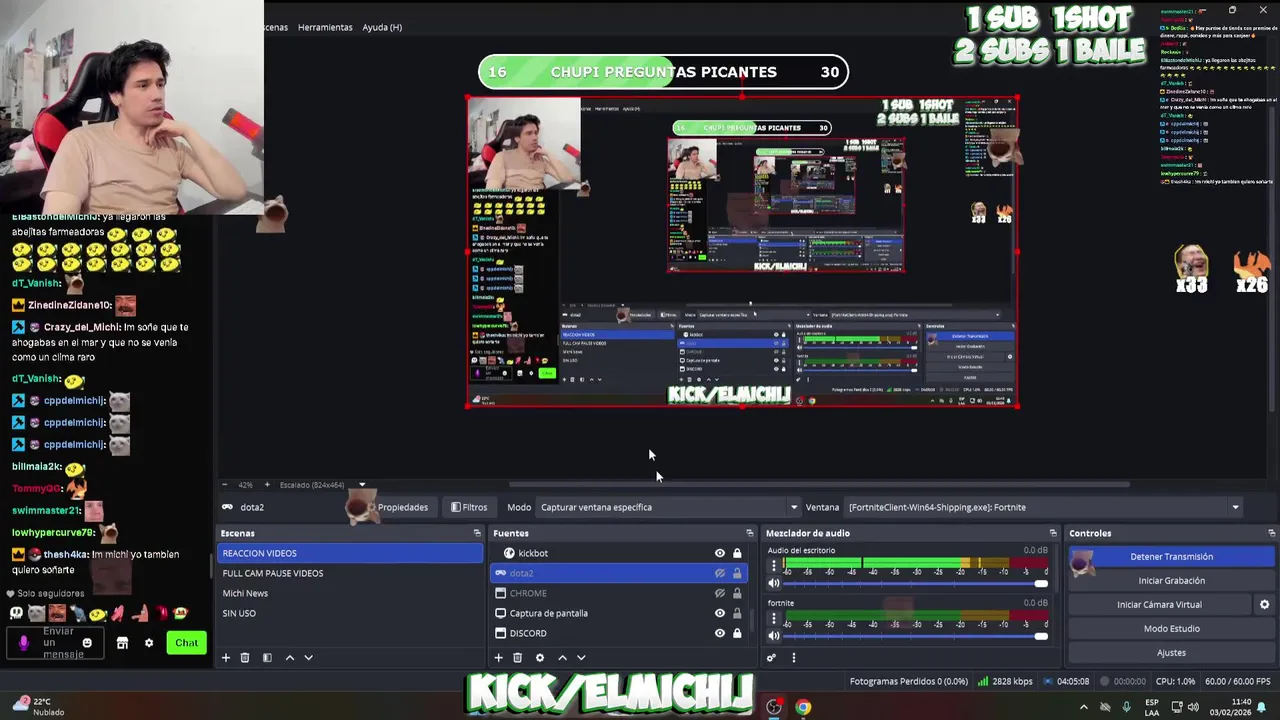Image resolution: width=1280 pixels, height=720 pixels.
Task: Select FULL CAM PAUSE VIDEOS scene
Action: (350, 573)
